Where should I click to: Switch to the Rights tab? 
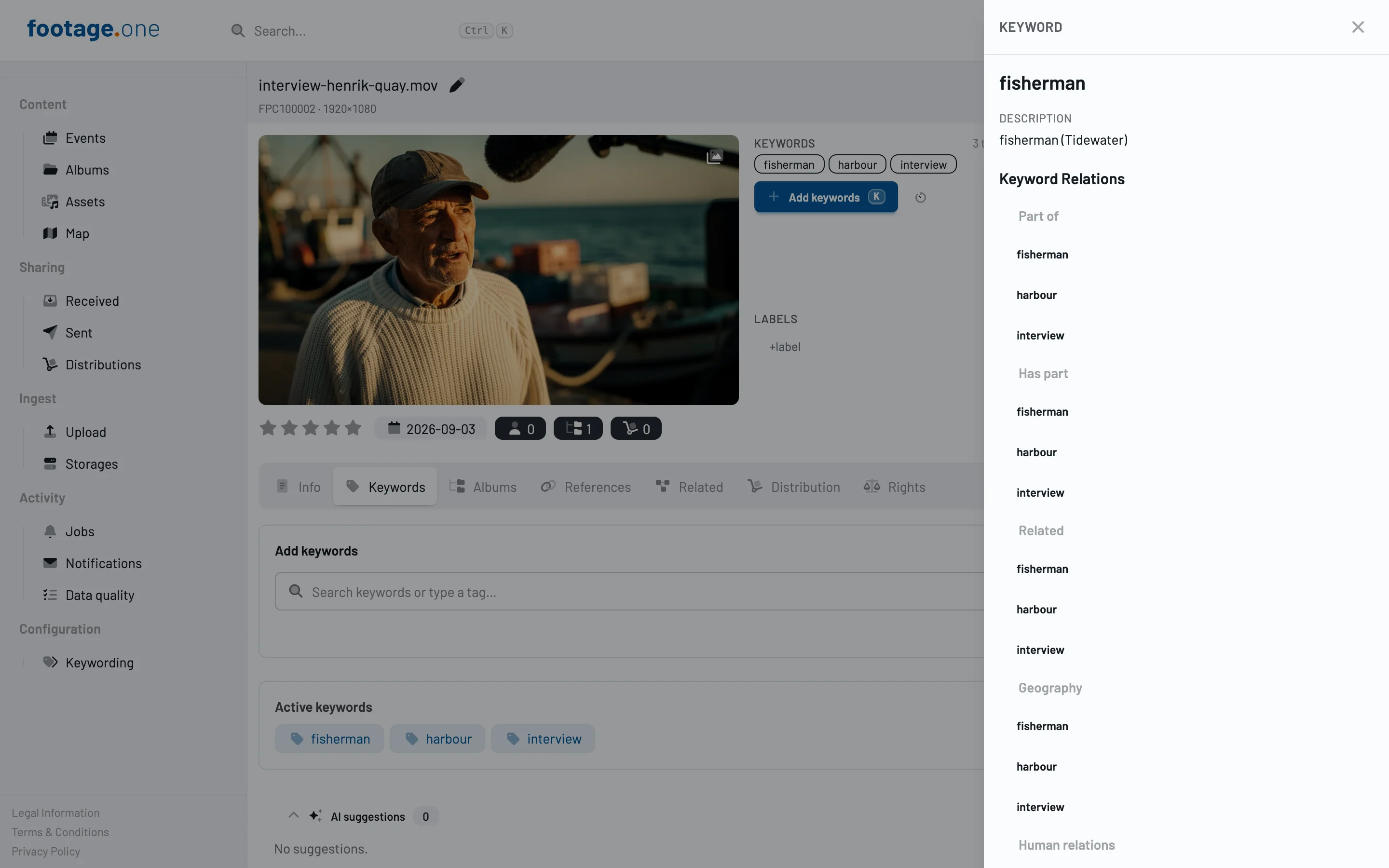pyautogui.click(x=894, y=487)
